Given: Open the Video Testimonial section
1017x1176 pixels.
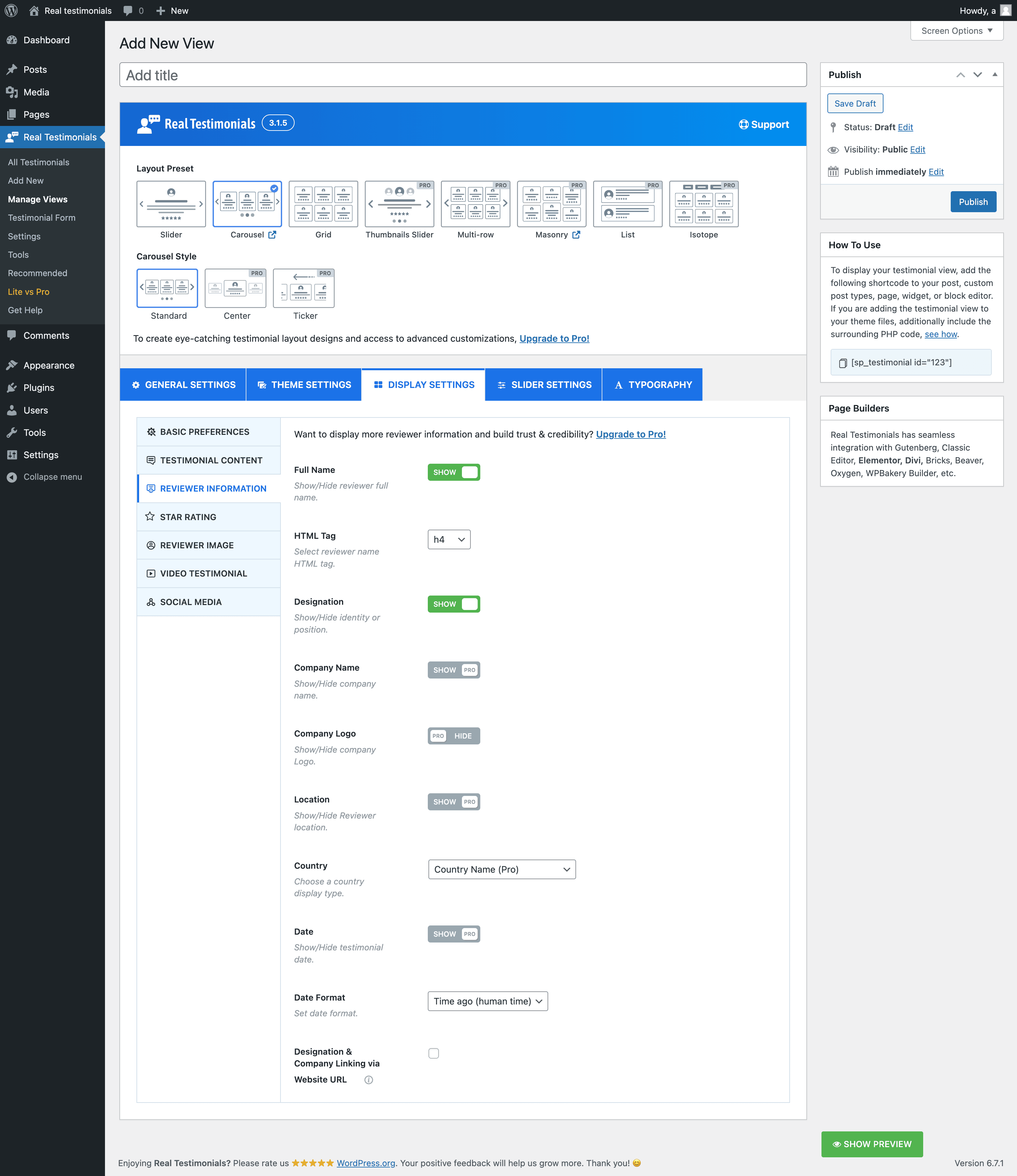Looking at the screenshot, I should (209, 573).
